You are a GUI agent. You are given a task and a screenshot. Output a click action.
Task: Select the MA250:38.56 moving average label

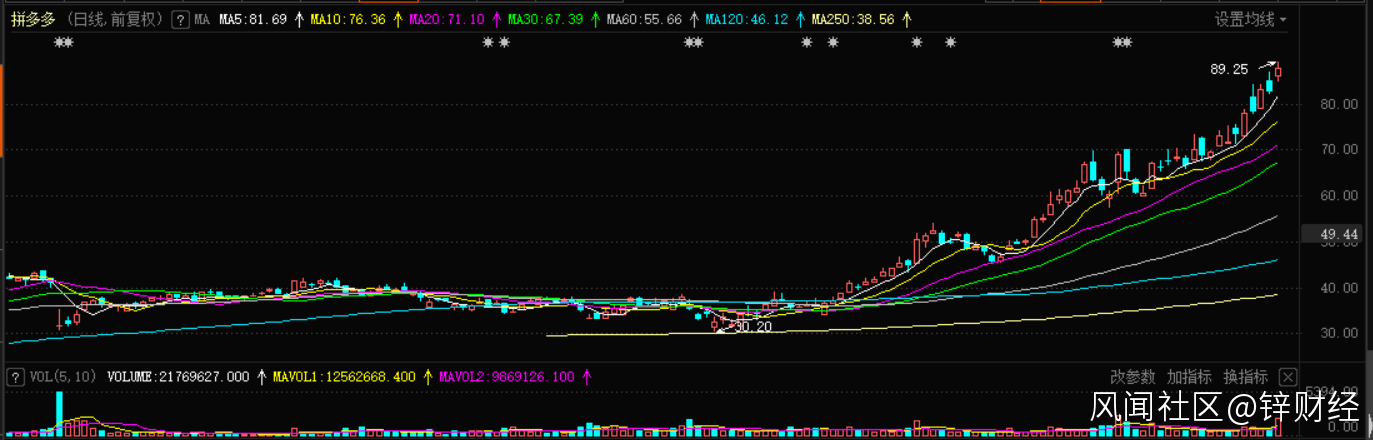(853, 19)
